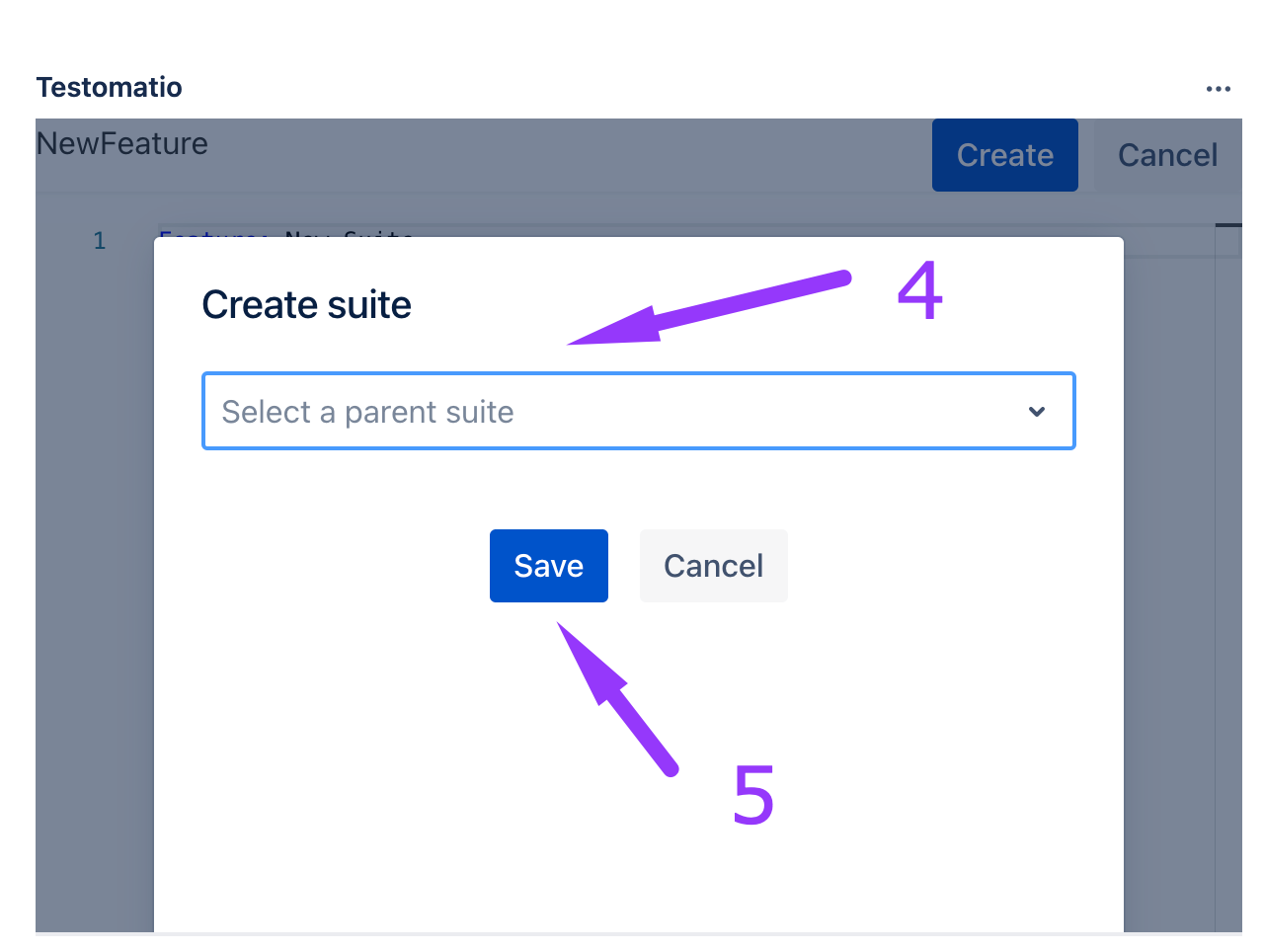Click line number 1 in editor gutter

[x=99, y=240]
